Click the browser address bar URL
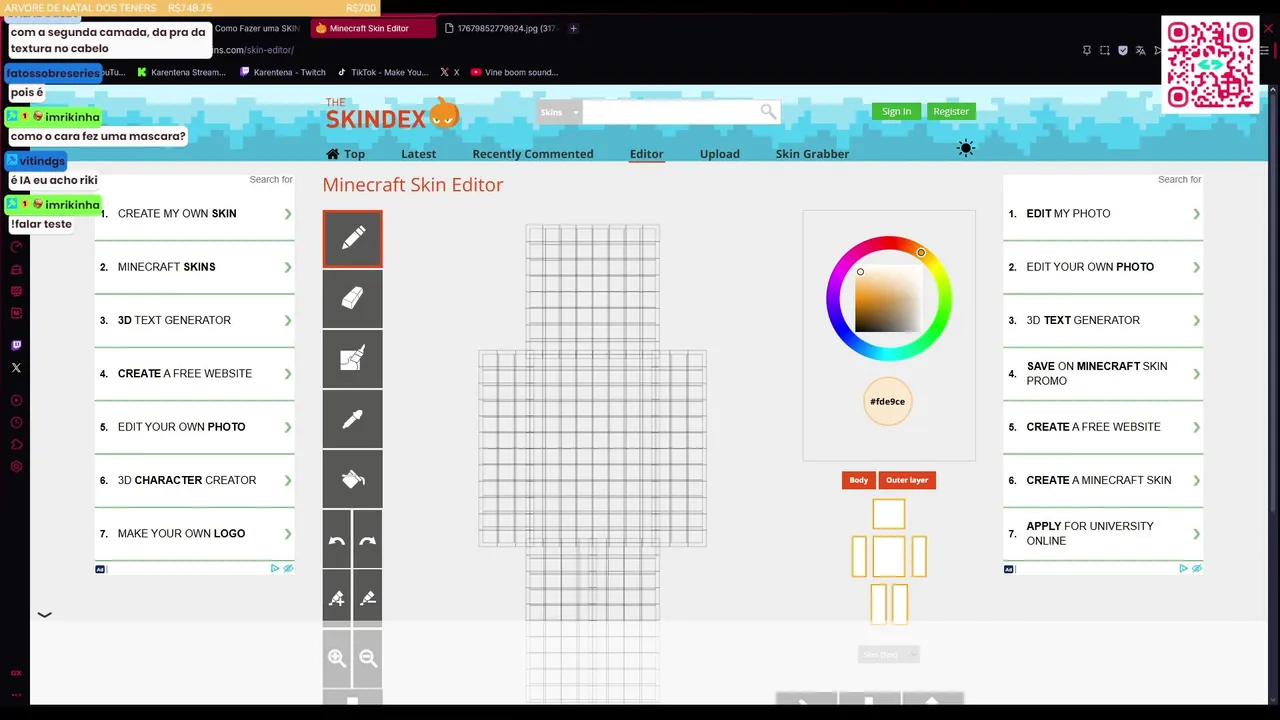Screen dimensions: 1280x720 coord(255,50)
